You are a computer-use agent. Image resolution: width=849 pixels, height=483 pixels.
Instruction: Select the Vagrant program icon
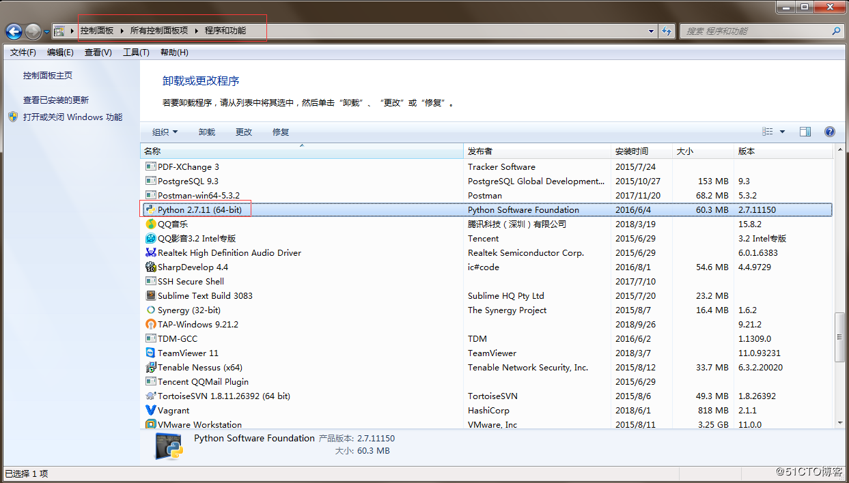tap(151, 410)
